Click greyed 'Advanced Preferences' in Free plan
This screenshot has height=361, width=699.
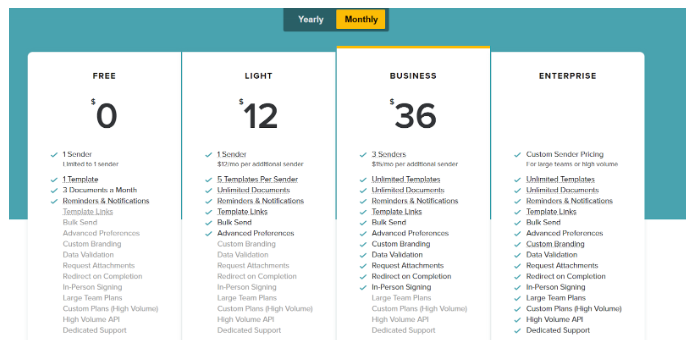(101, 233)
